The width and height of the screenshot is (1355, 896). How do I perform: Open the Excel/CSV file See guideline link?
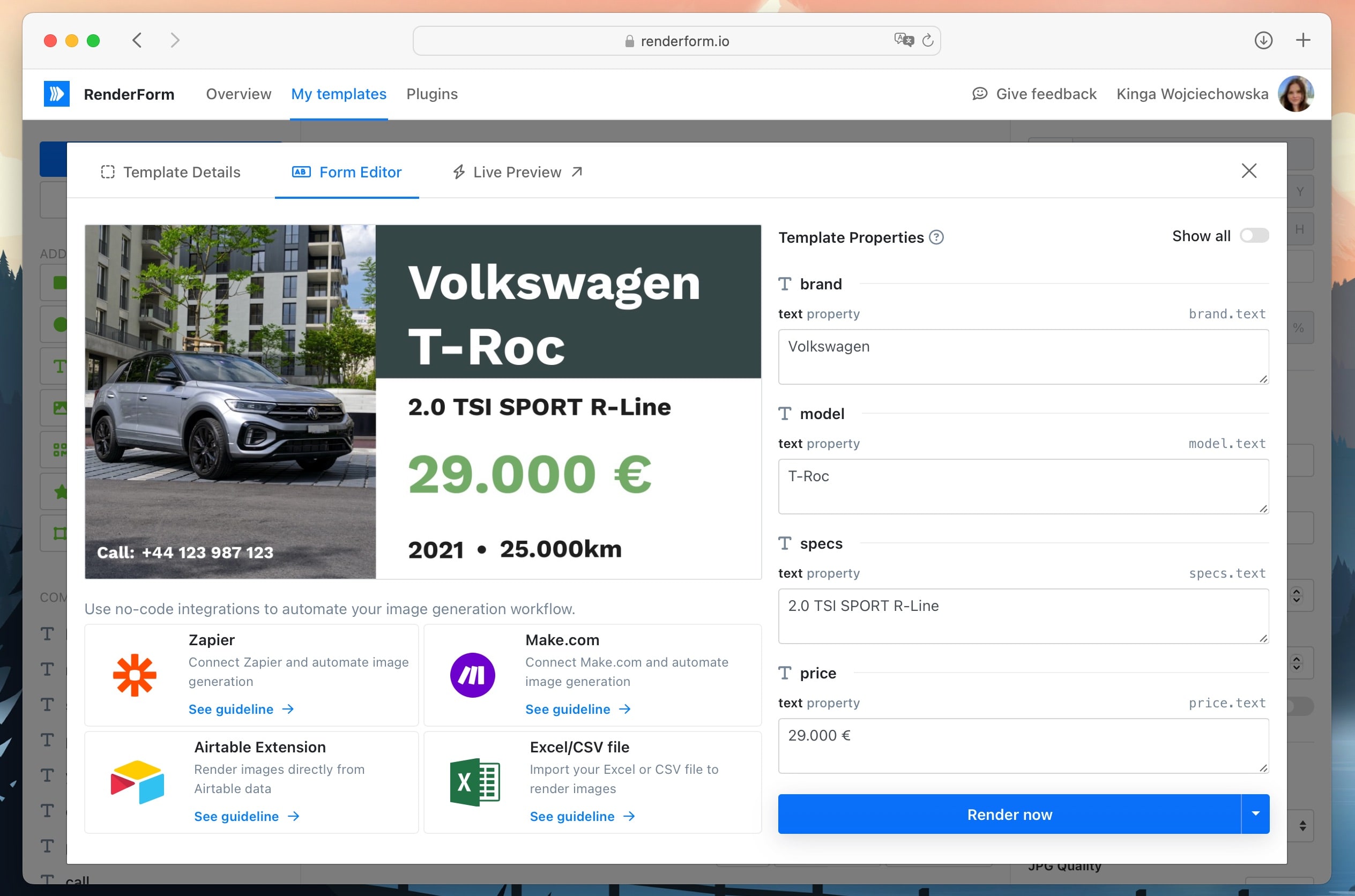click(x=582, y=817)
